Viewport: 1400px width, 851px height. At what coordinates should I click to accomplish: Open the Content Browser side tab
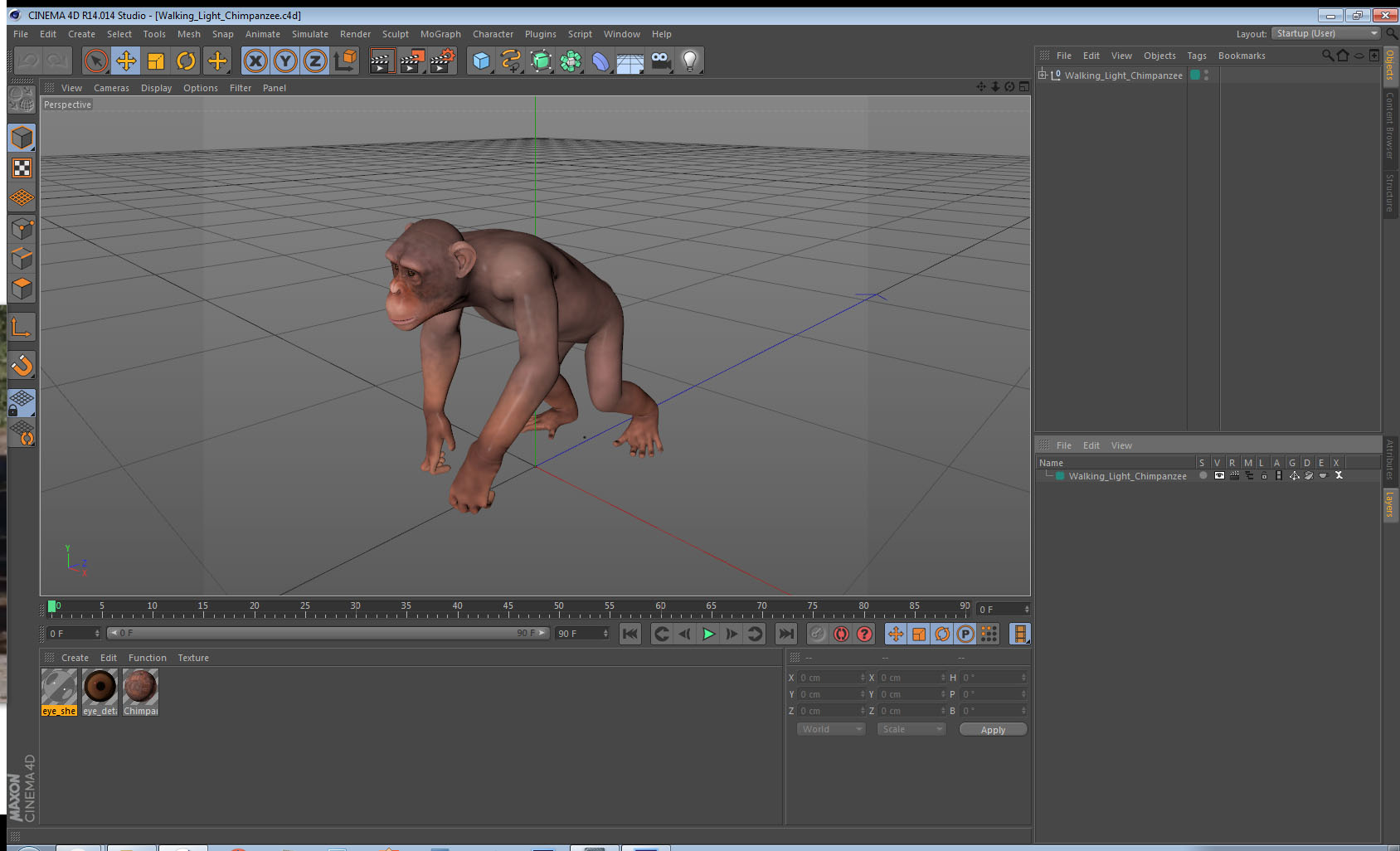click(x=1390, y=124)
